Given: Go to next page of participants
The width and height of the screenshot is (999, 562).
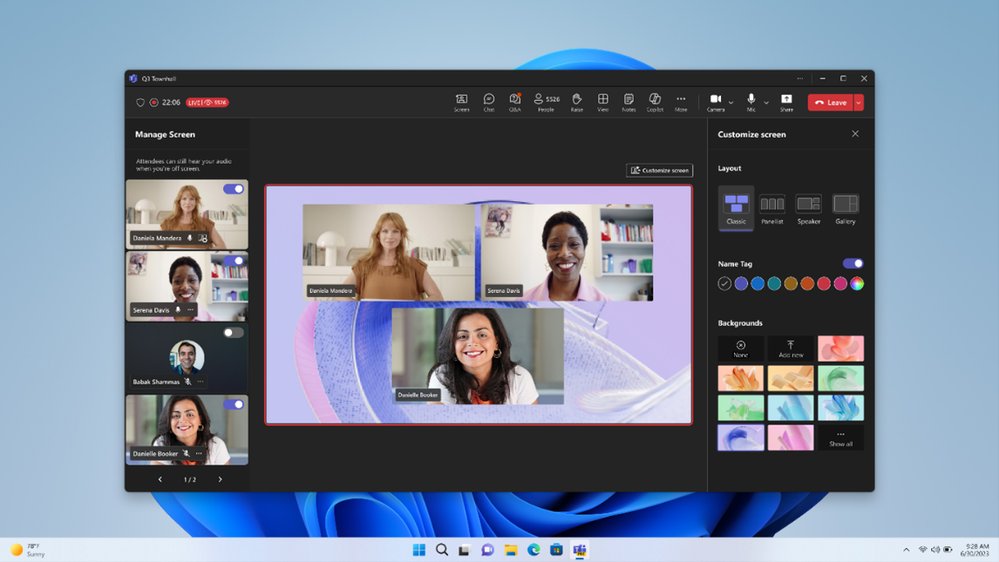Looking at the screenshot, I should 220,479.
